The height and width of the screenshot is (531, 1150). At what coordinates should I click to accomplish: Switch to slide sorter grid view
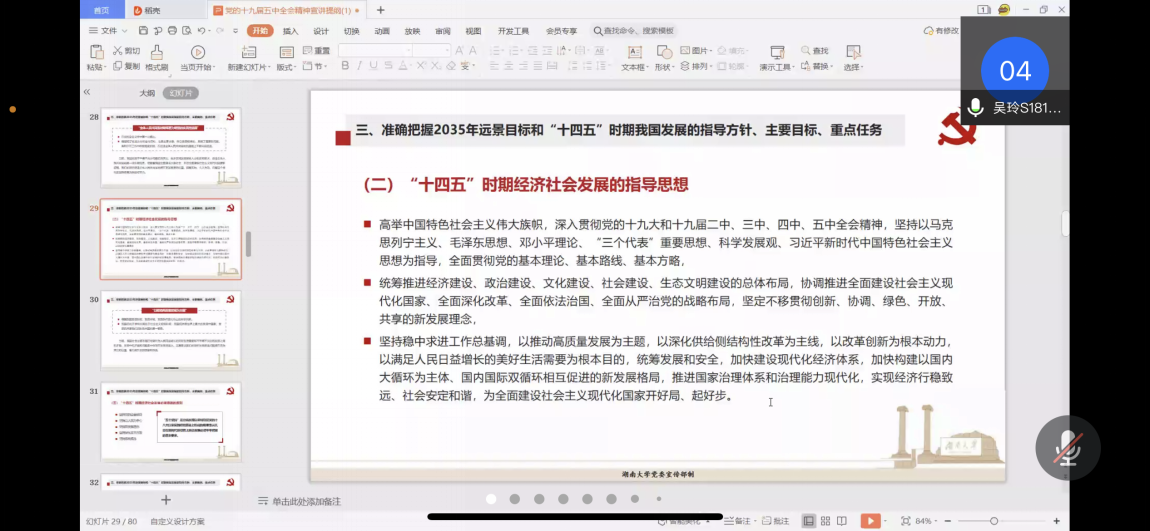point(825,521)
